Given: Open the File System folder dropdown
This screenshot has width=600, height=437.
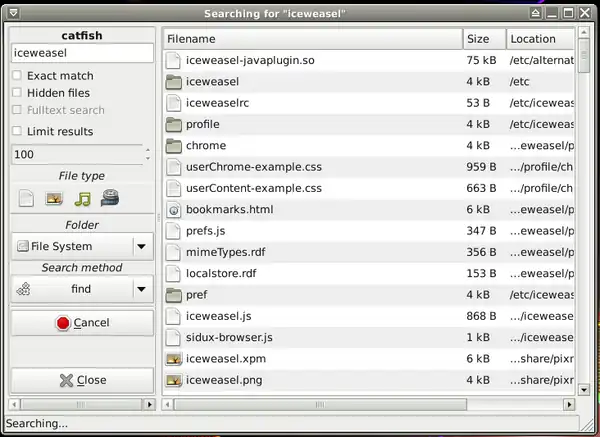Looking at the screenshot, I should [x=141, y=246].
